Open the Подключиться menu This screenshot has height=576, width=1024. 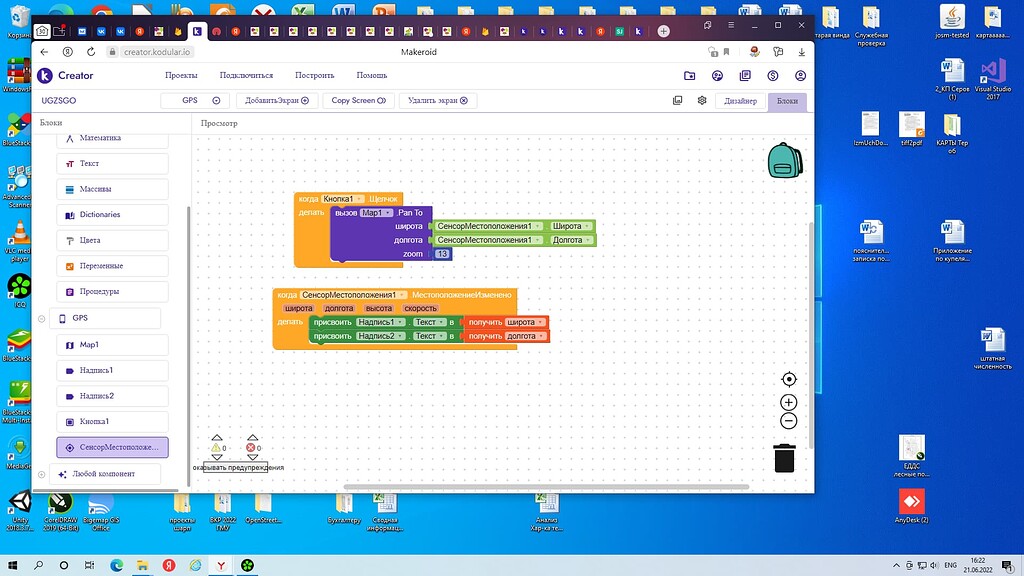coord(246,76)
